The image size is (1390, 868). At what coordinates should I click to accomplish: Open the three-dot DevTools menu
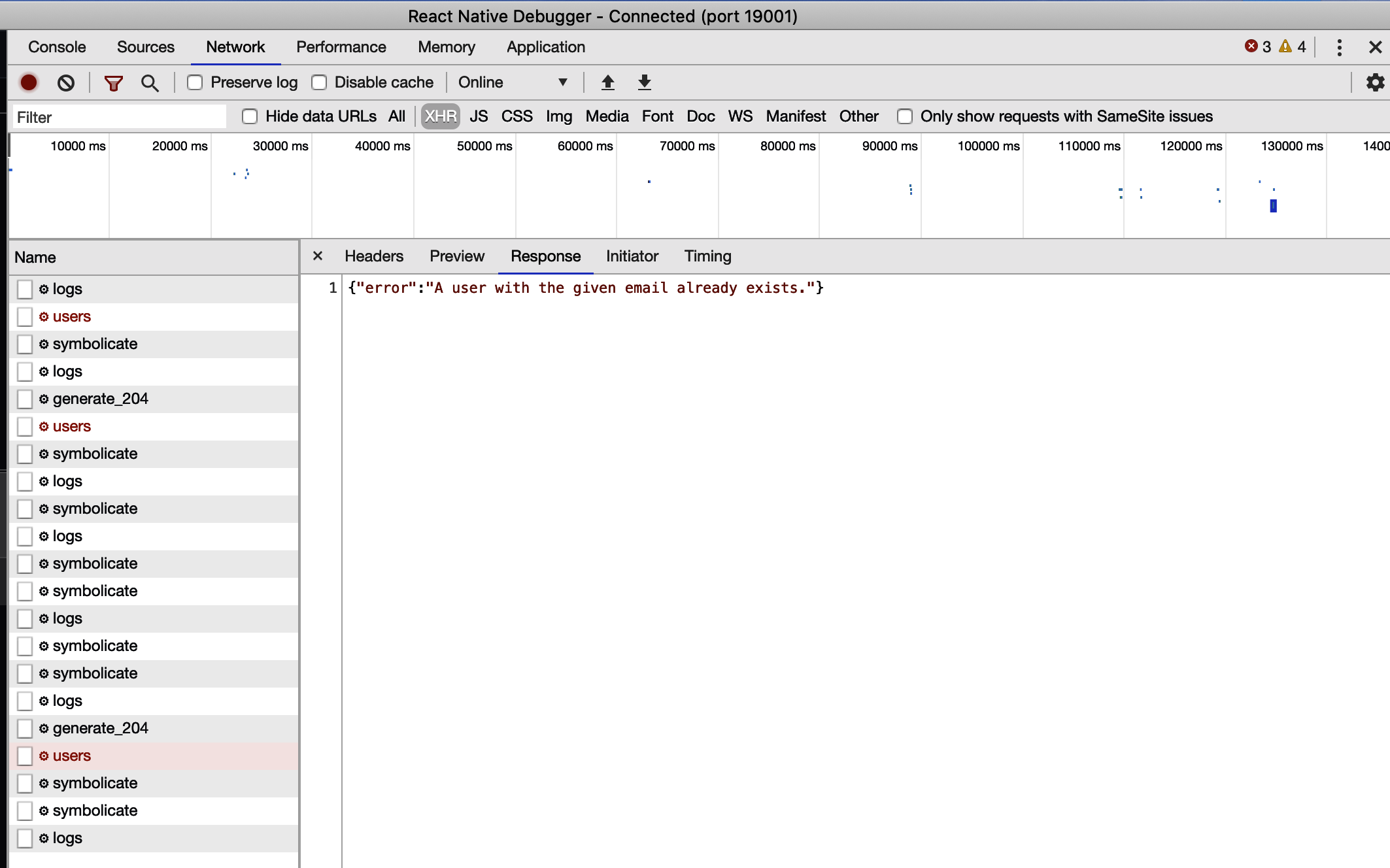point(1339,47)
